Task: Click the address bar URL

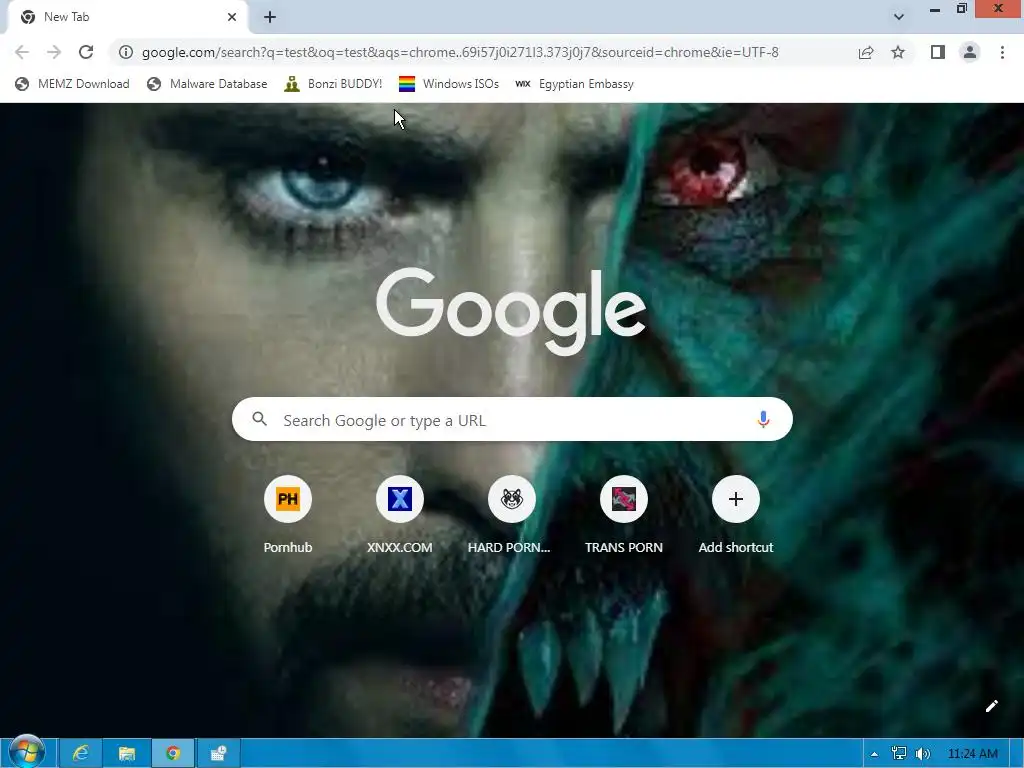Action: (x=460, y=52)
